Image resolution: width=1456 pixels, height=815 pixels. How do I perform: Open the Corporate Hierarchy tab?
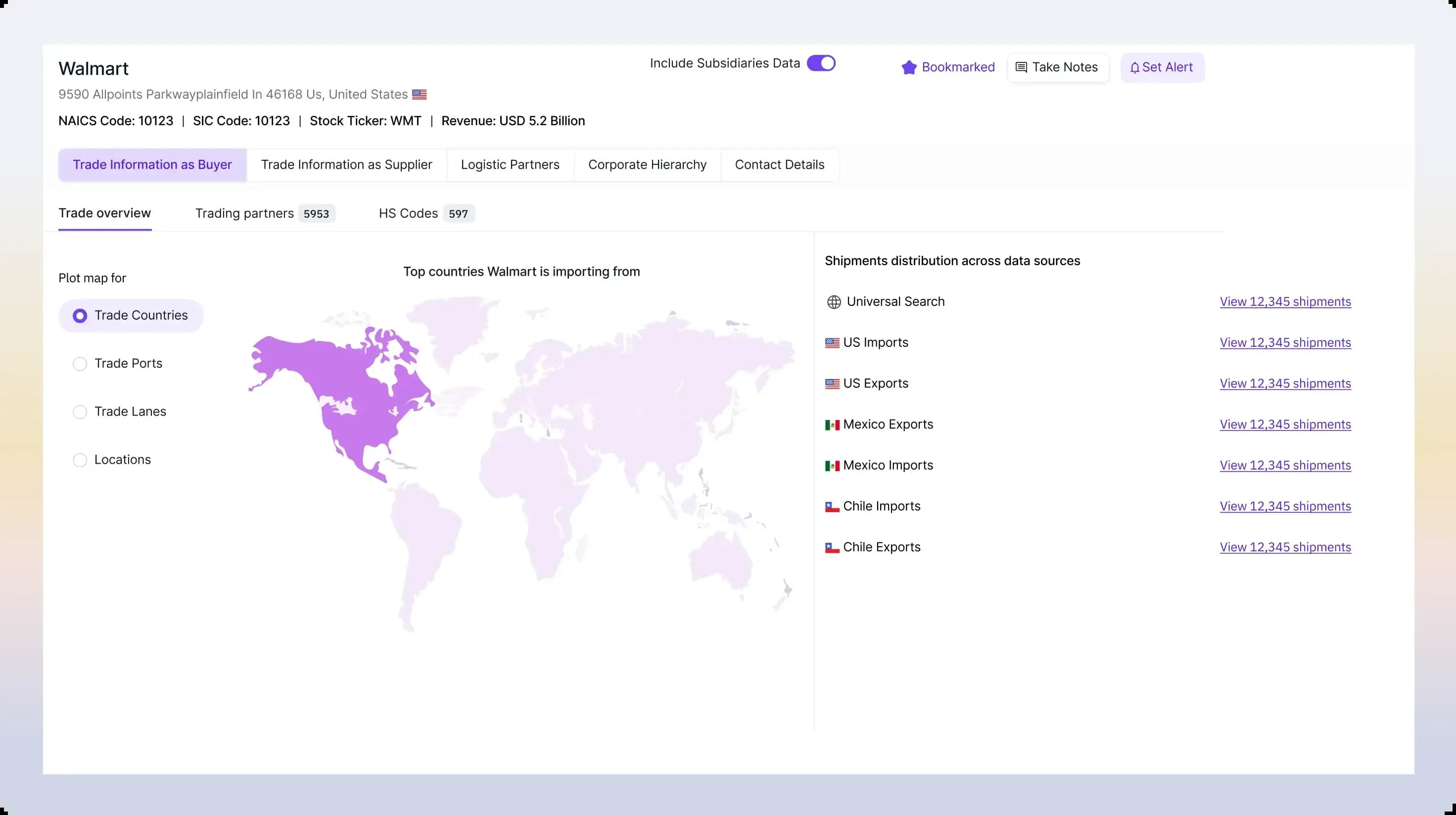point(647,164)
